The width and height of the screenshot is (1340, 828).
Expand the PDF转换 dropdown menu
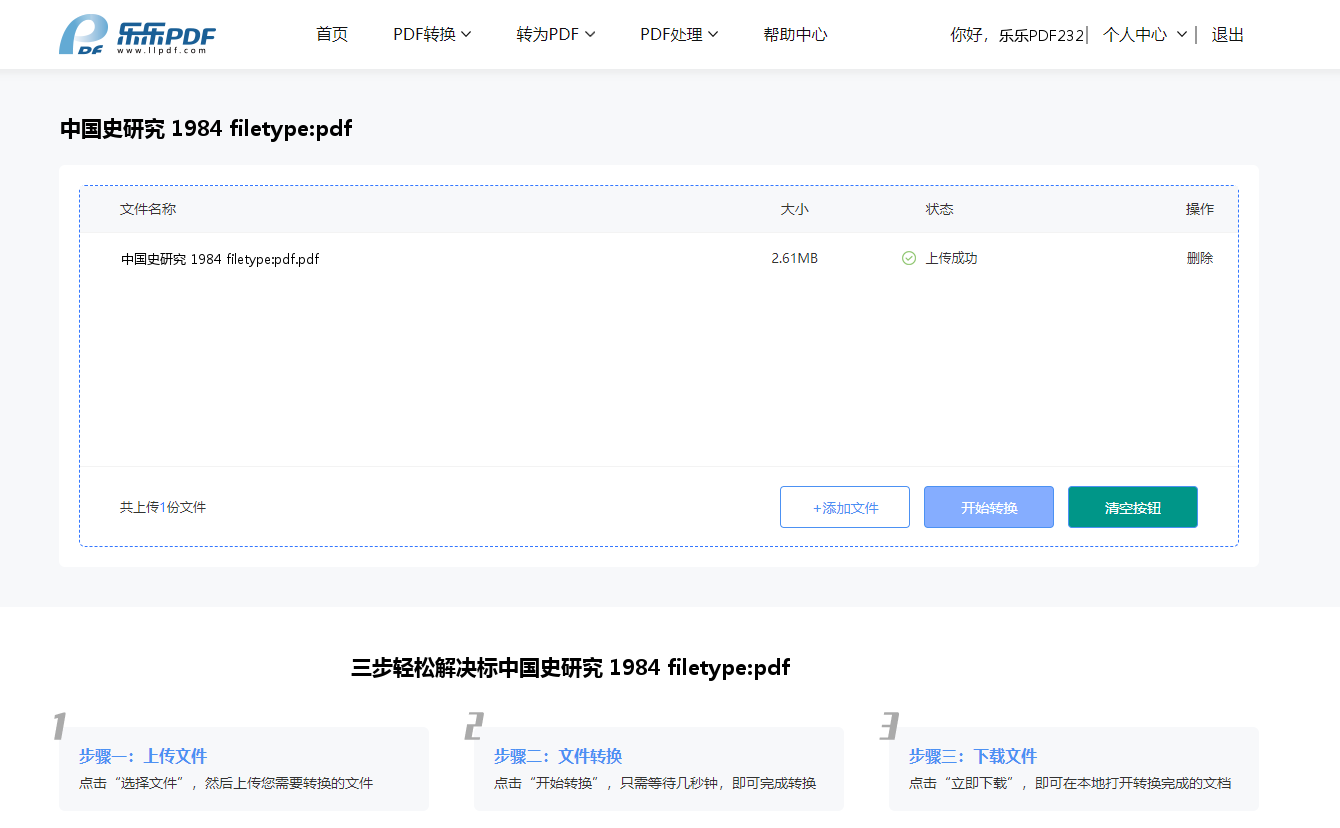coord(432,34)
